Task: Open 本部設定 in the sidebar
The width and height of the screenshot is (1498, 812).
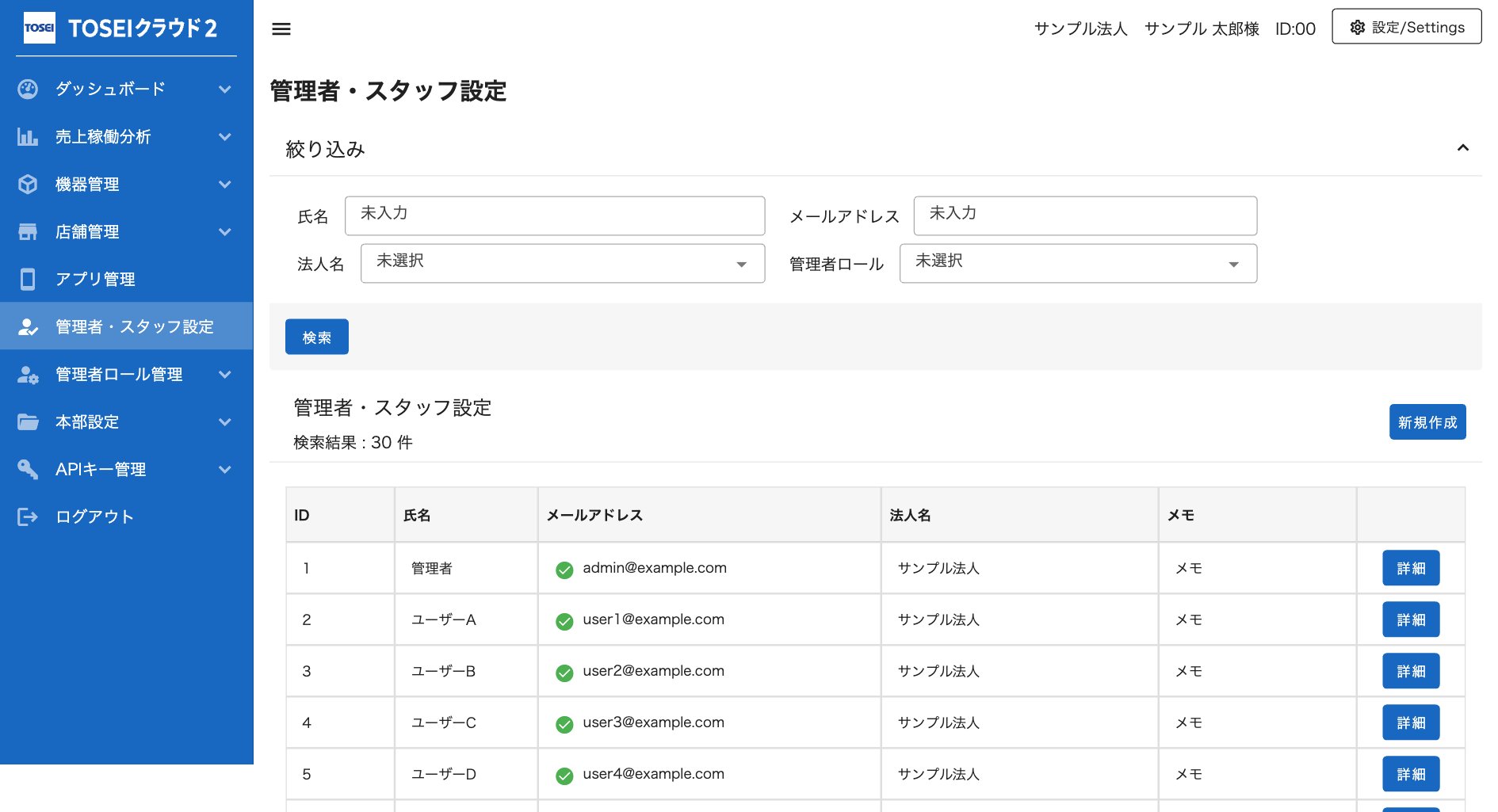Action: click(127, 421)
